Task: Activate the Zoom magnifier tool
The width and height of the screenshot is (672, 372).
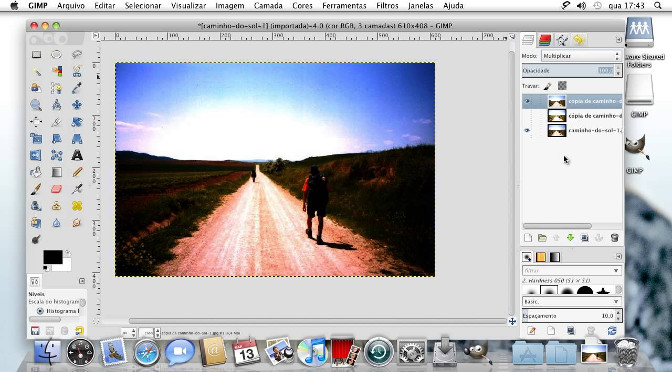Action: click(x=36, y=105)
